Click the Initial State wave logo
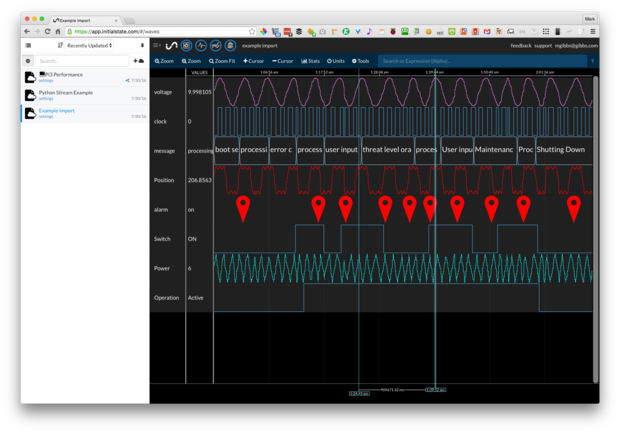 click(x=171, y=46)
